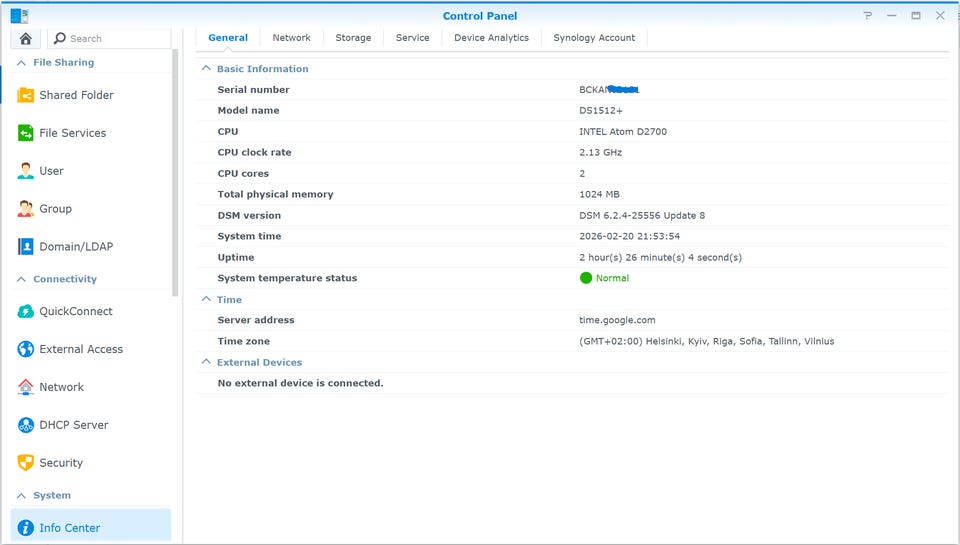Click the magnifier icon in search box

(x=59, y=39)
